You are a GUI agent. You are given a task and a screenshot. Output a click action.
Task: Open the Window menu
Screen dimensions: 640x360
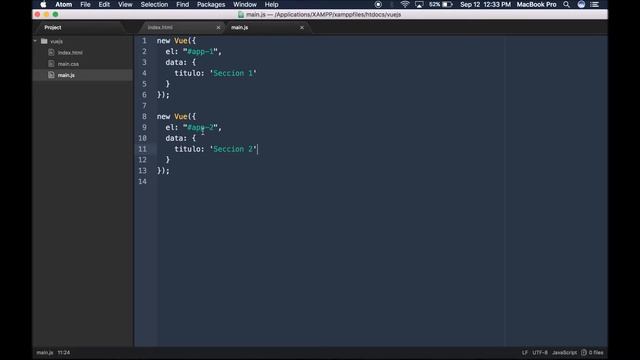(x=245, y=4)
